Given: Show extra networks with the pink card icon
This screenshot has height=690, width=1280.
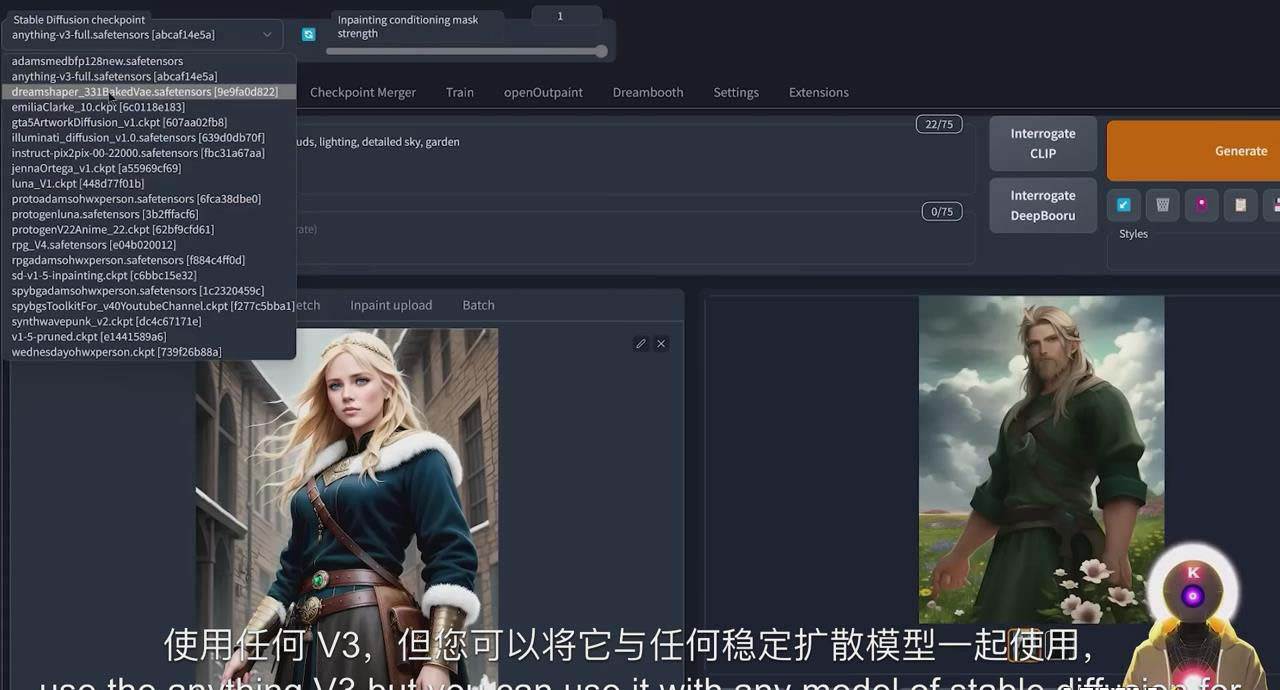Looking at the screenshot, I should [1201, 205].
